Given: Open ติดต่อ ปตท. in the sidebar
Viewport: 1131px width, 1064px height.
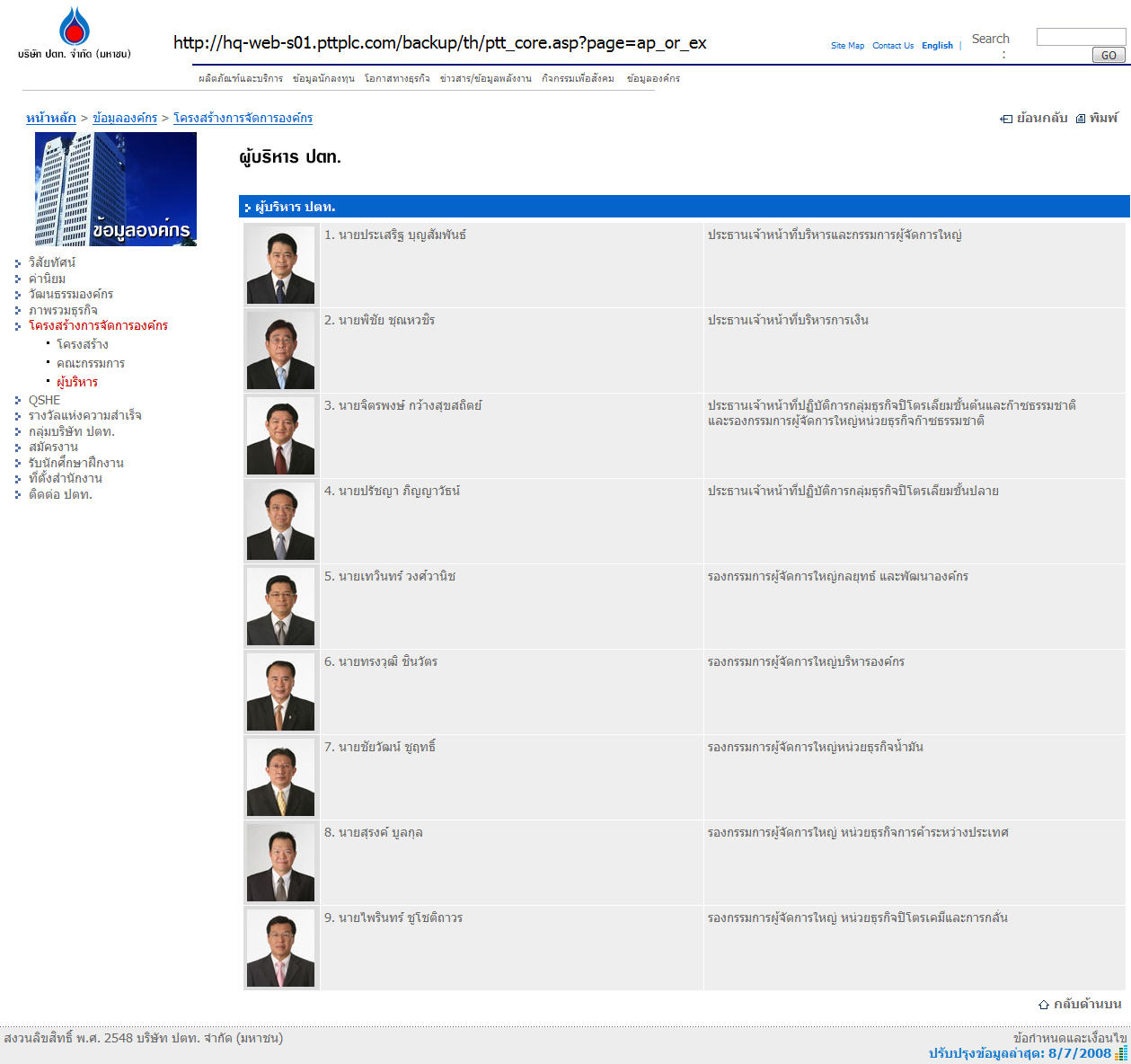Looking at the screenshot, I should 60,494.
